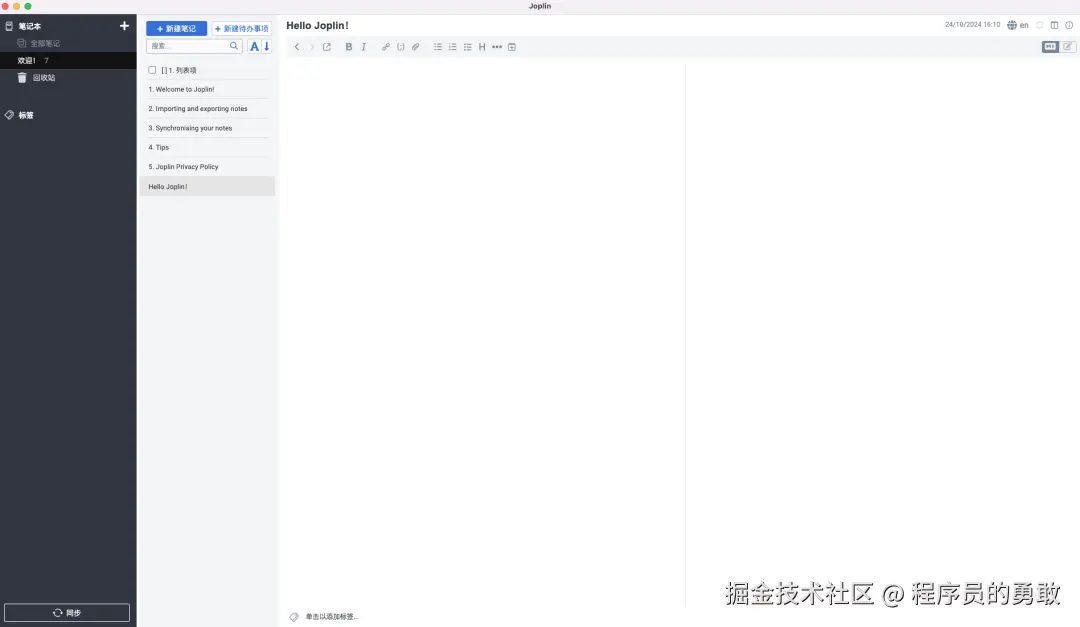Switch to the Rich Text editor toggle
This screenshot has width=1080, height=627.
(x=1066, y=46)
